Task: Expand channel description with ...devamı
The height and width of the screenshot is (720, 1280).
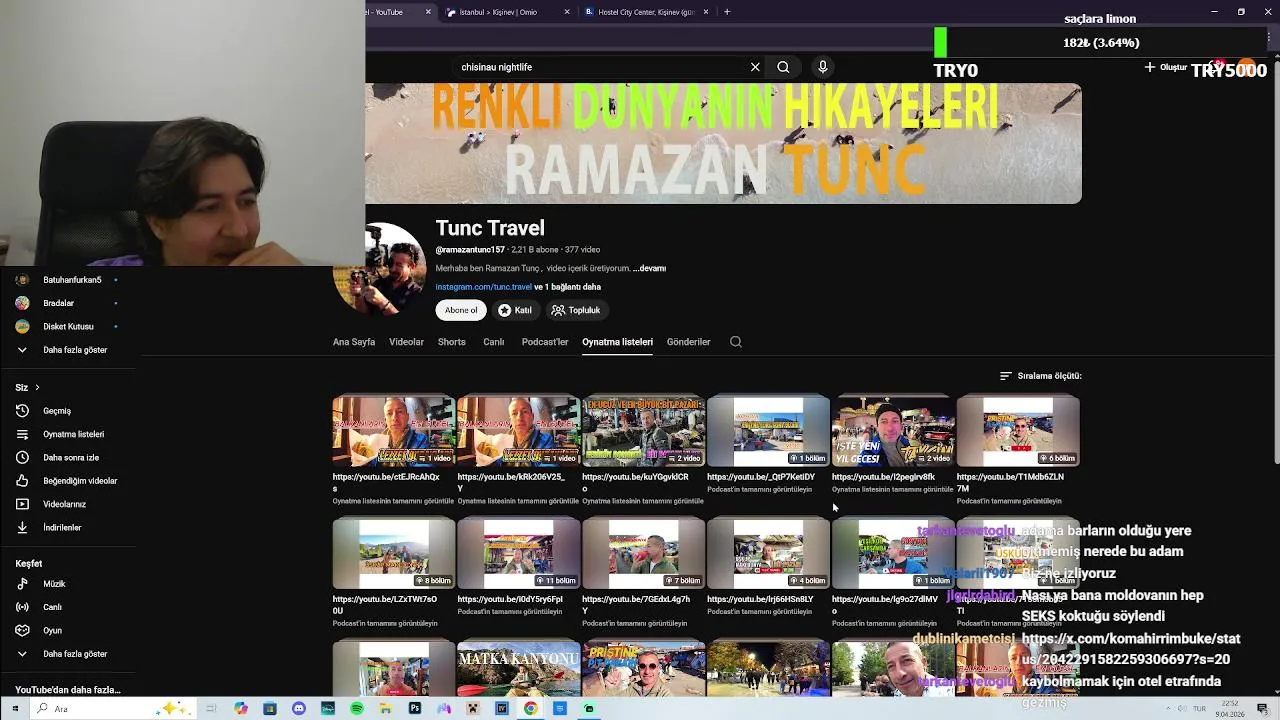Action: pyautogui.click(x=649, y=268)
